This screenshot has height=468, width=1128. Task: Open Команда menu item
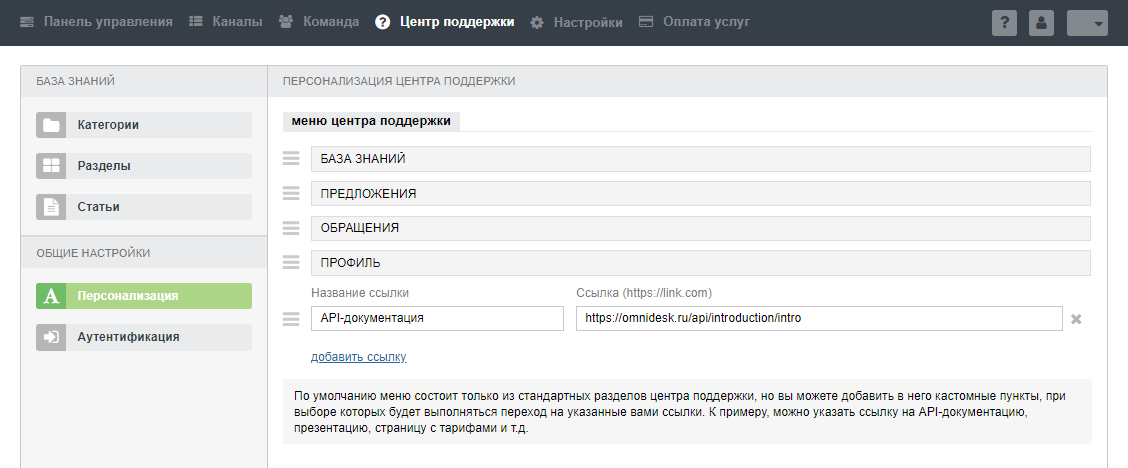click(x=318, y=22)
